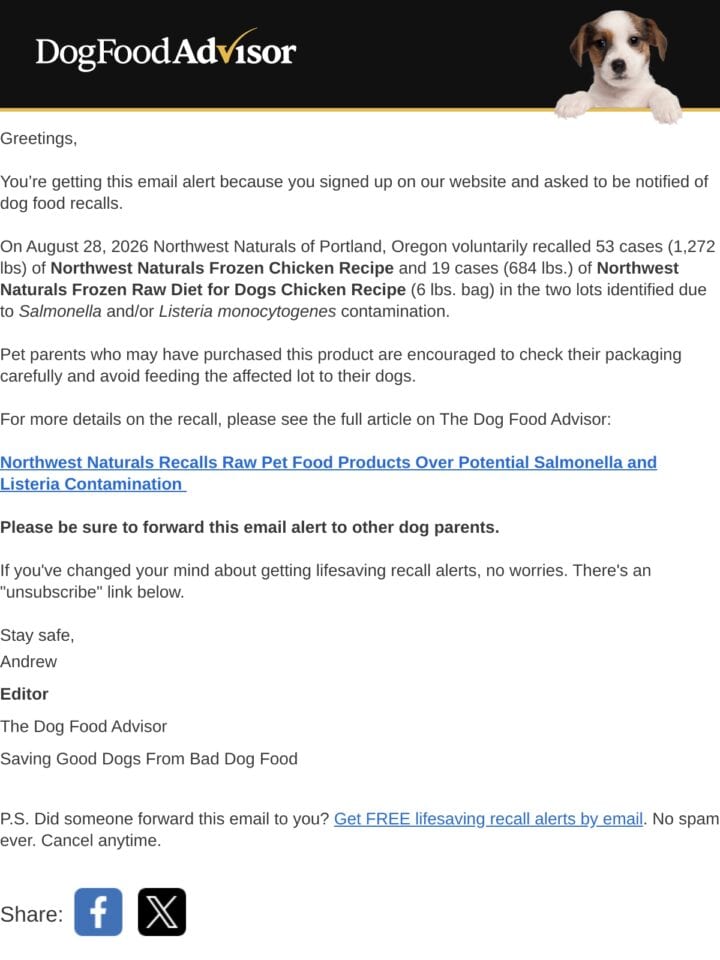Click the name Andrew in the signature
This screenshot has height=960, width=720.
pos(28,662)
